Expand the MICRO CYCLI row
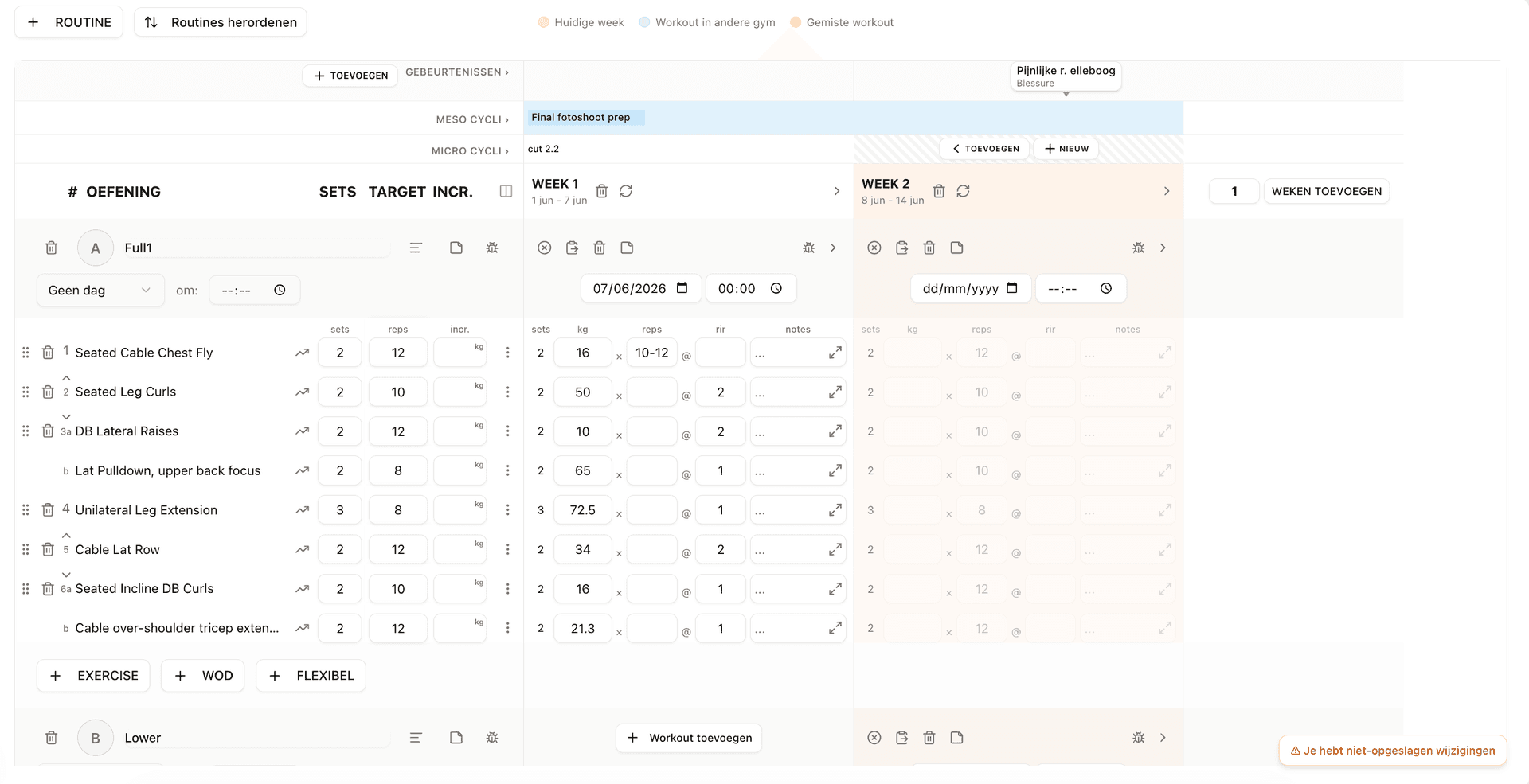The image size is (1529, 784). [x=470, y=151]
